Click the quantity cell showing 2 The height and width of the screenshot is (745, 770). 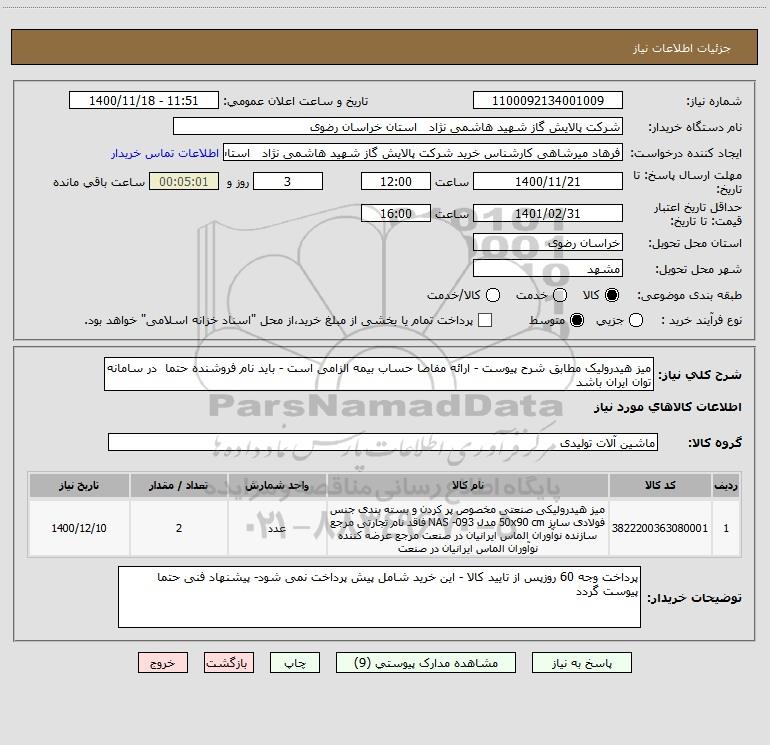pos(179,528)
